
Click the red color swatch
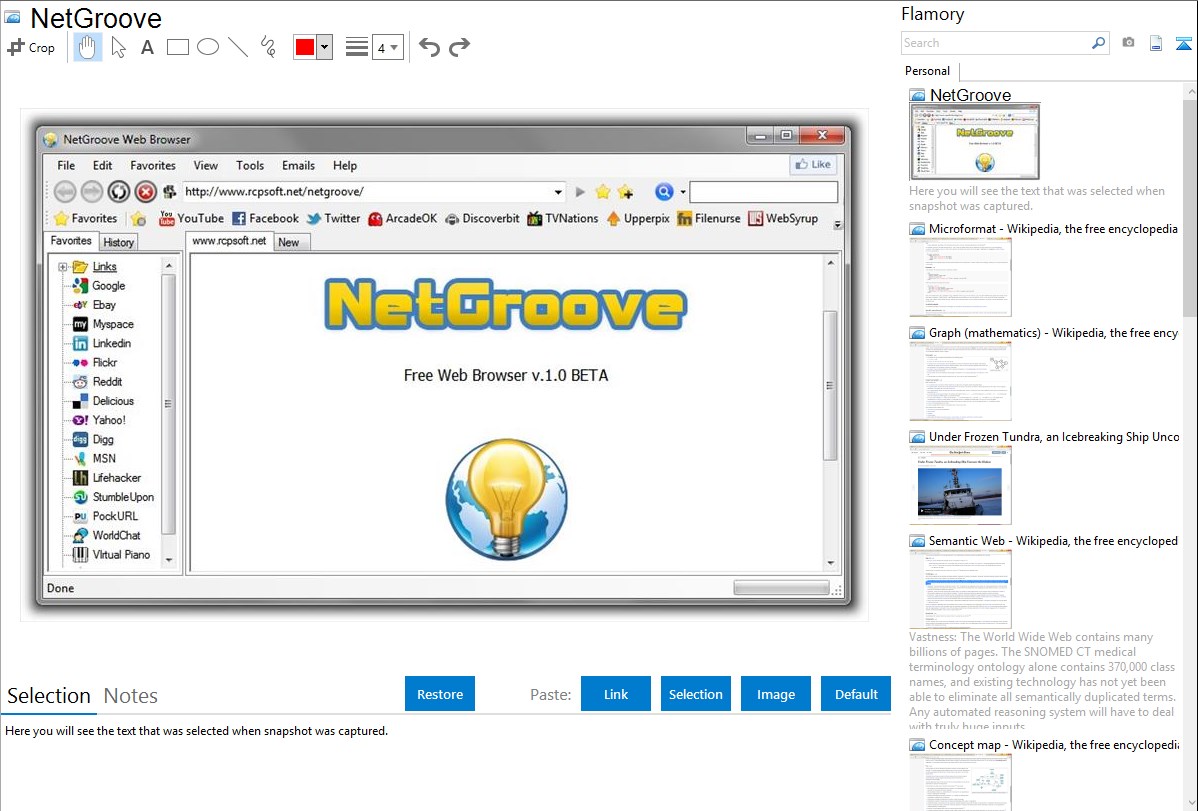(x=305, y=47)
